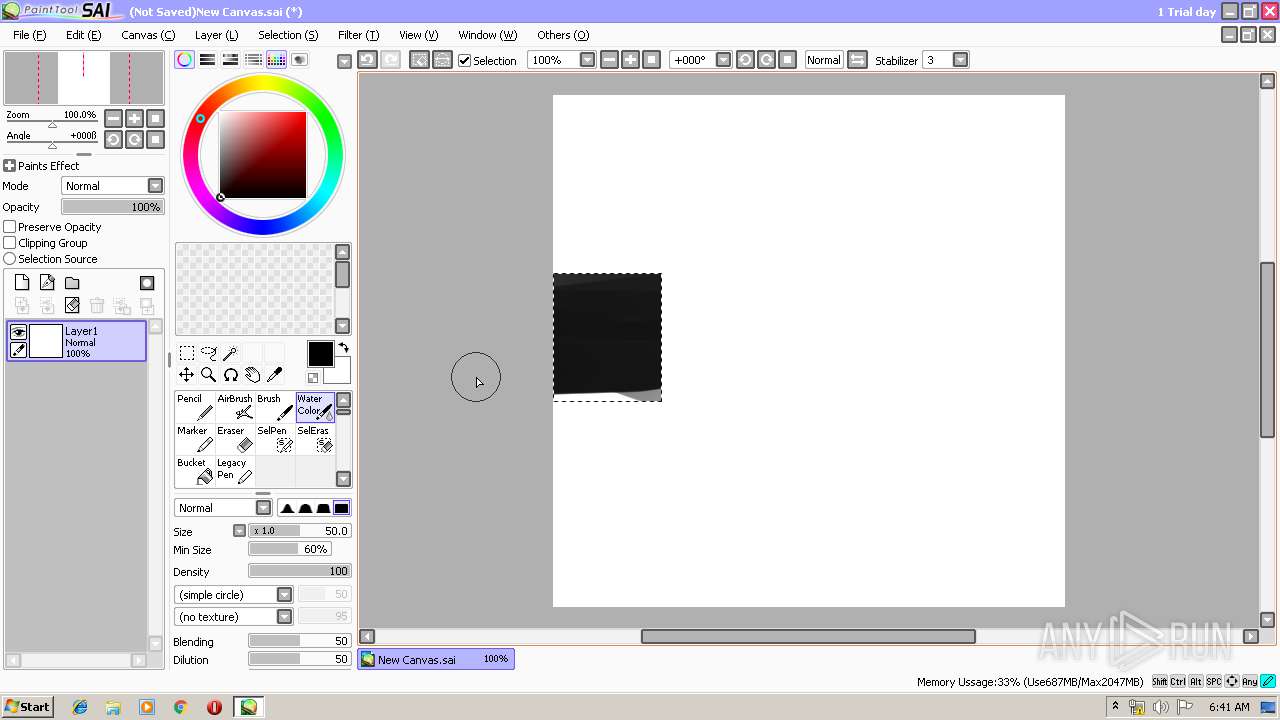The height and width of the screenshot is (720, 1280).
Task: Select the Marker tool
Action: click(194, 438)
